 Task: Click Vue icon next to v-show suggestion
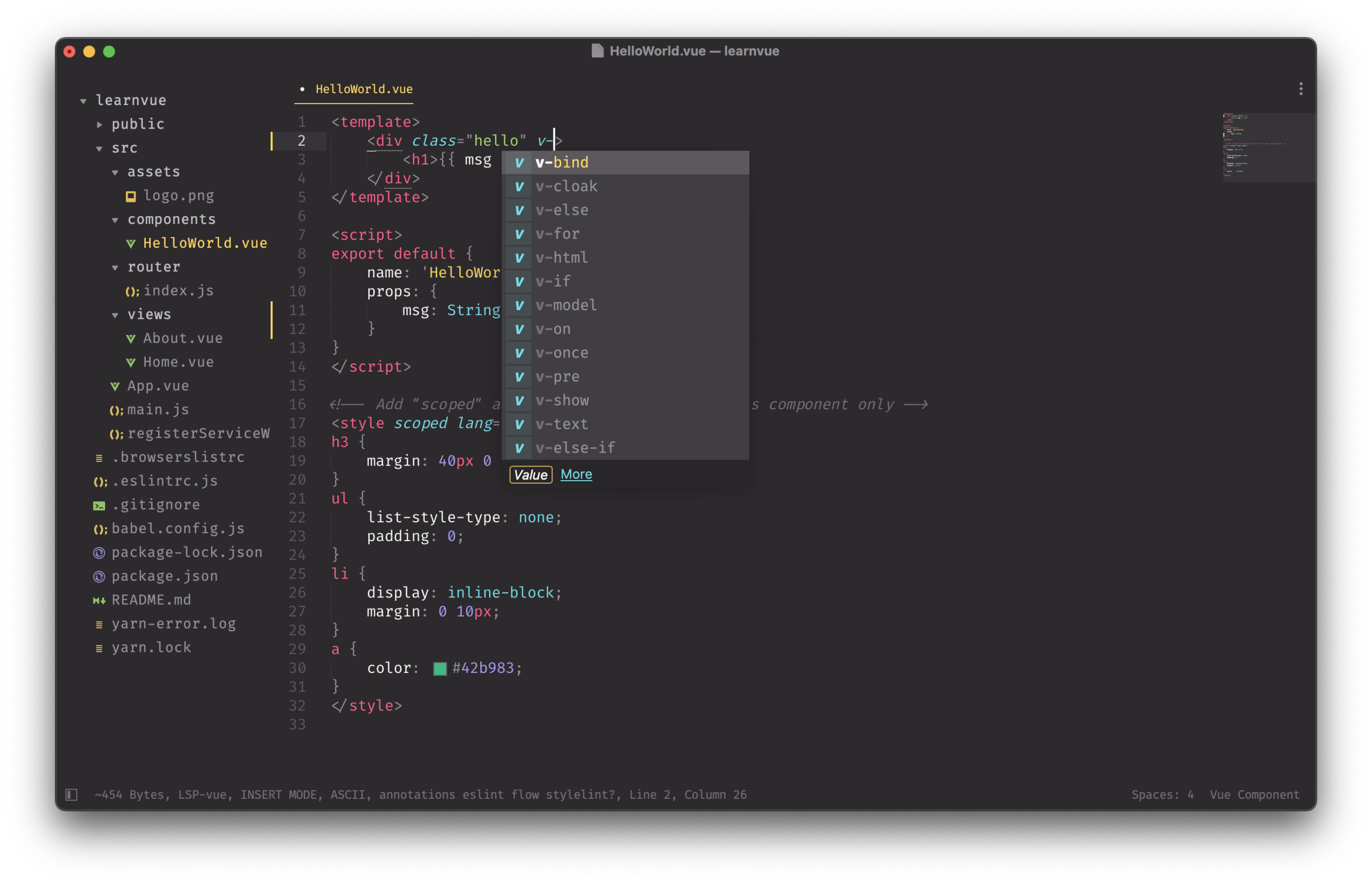[519, 400]
